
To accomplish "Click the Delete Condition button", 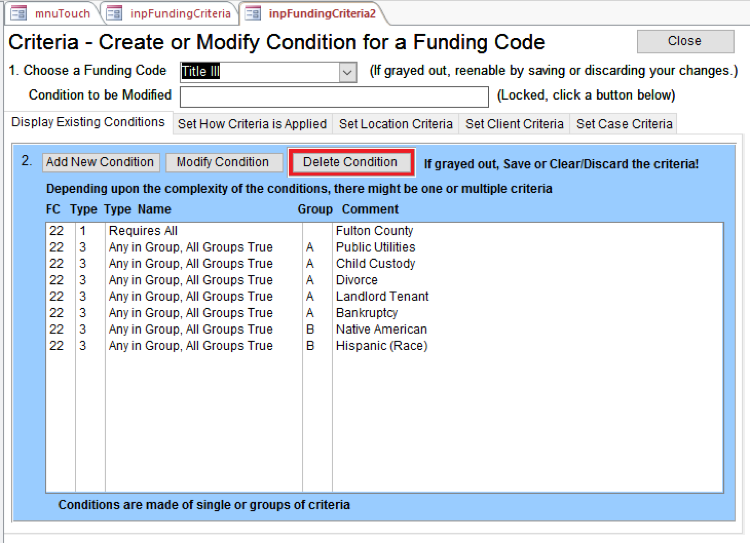I will (x=350, y=162).
